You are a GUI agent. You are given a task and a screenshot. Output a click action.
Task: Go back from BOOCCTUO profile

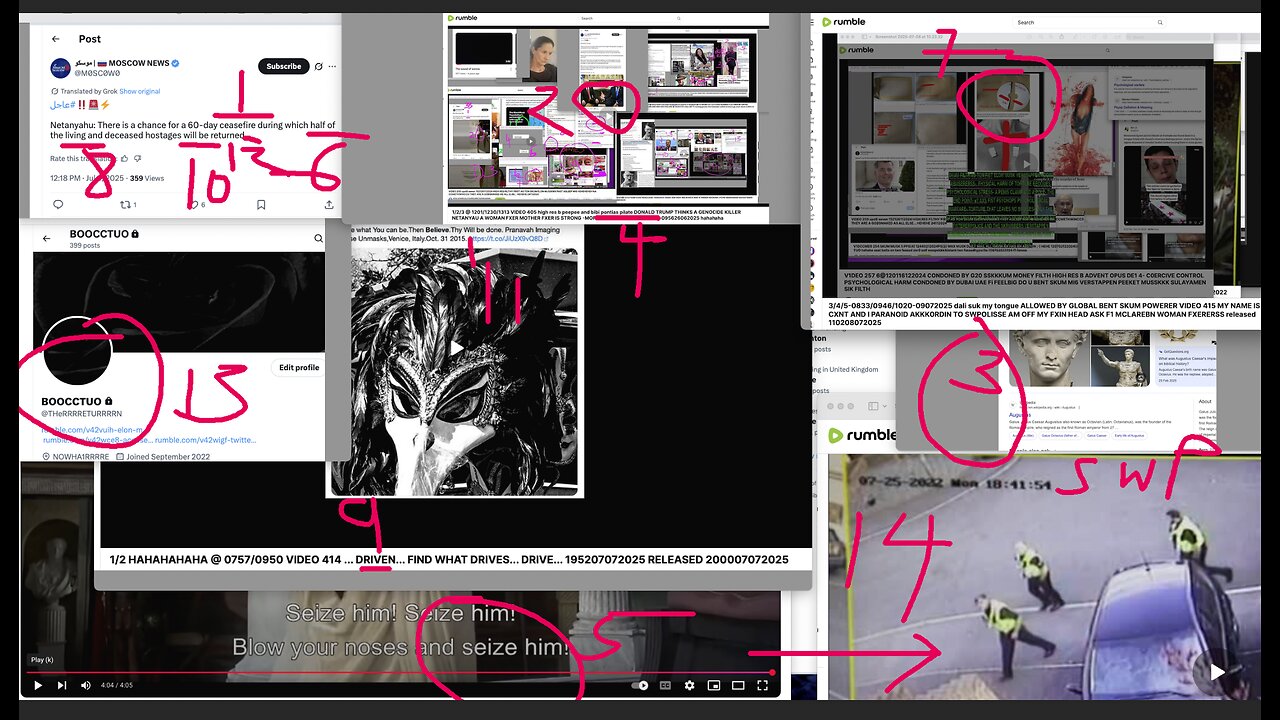coord(46,238)
